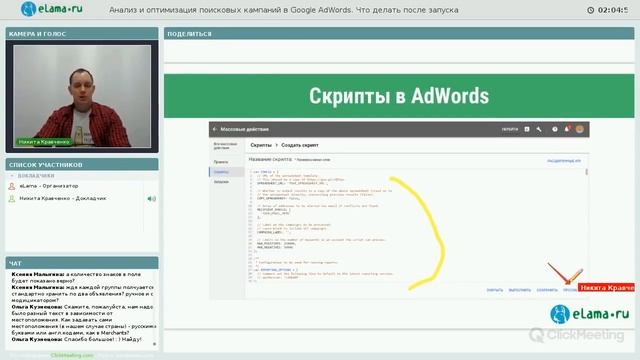Click the clock icon beside the timer
This screenshot has width=640, height=360.
coord(590,10)
